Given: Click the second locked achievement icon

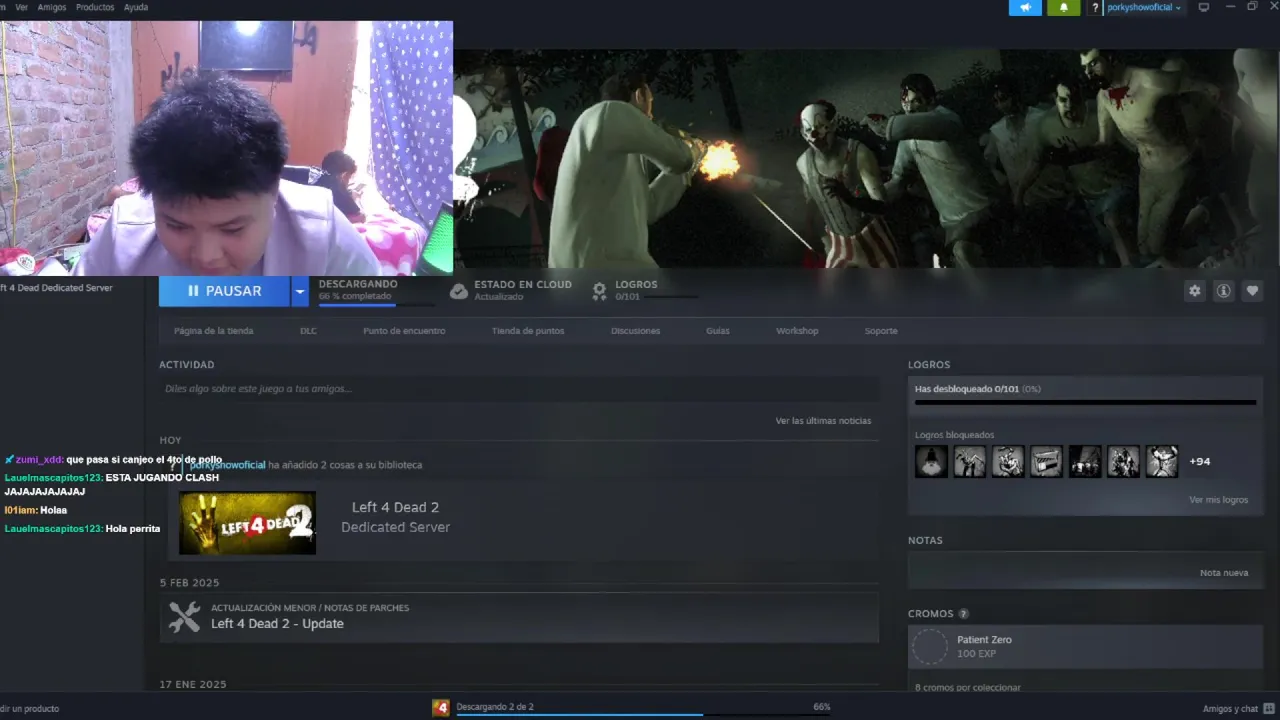Looking at the screenshot, I should pos(969,461).
